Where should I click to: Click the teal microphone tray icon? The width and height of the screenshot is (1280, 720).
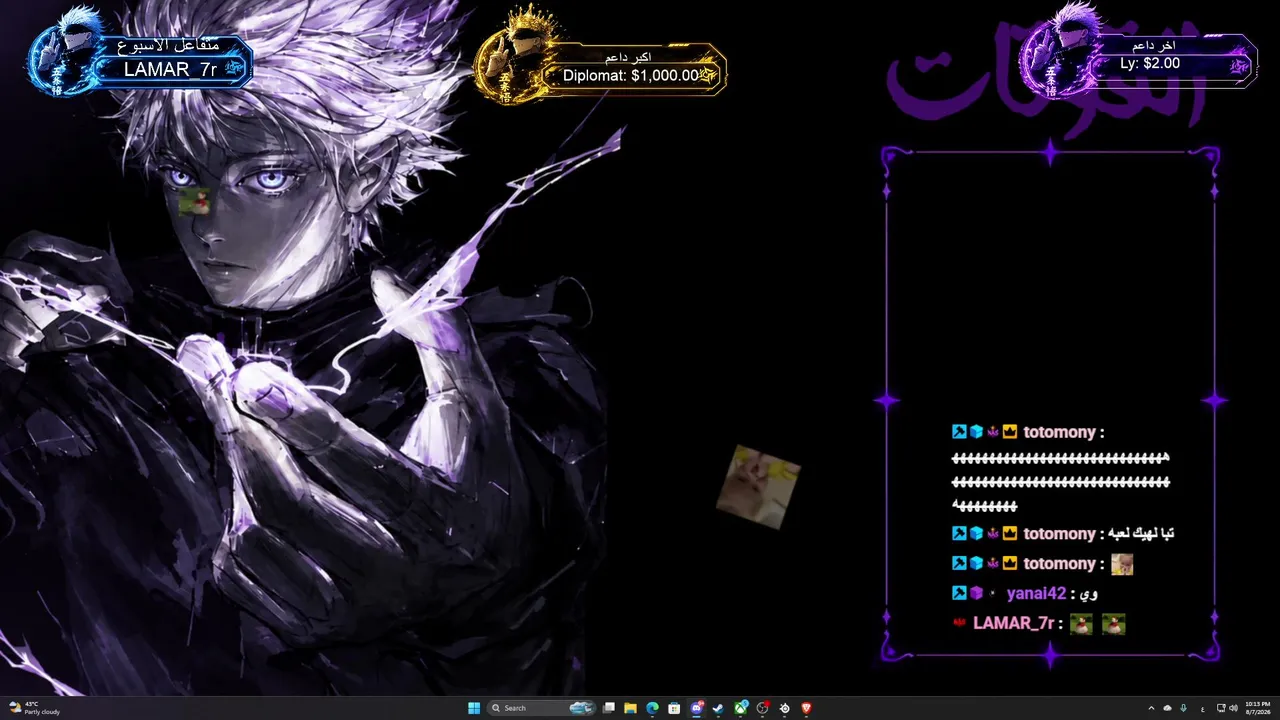pyautogui.click(x=1184, y=708)
